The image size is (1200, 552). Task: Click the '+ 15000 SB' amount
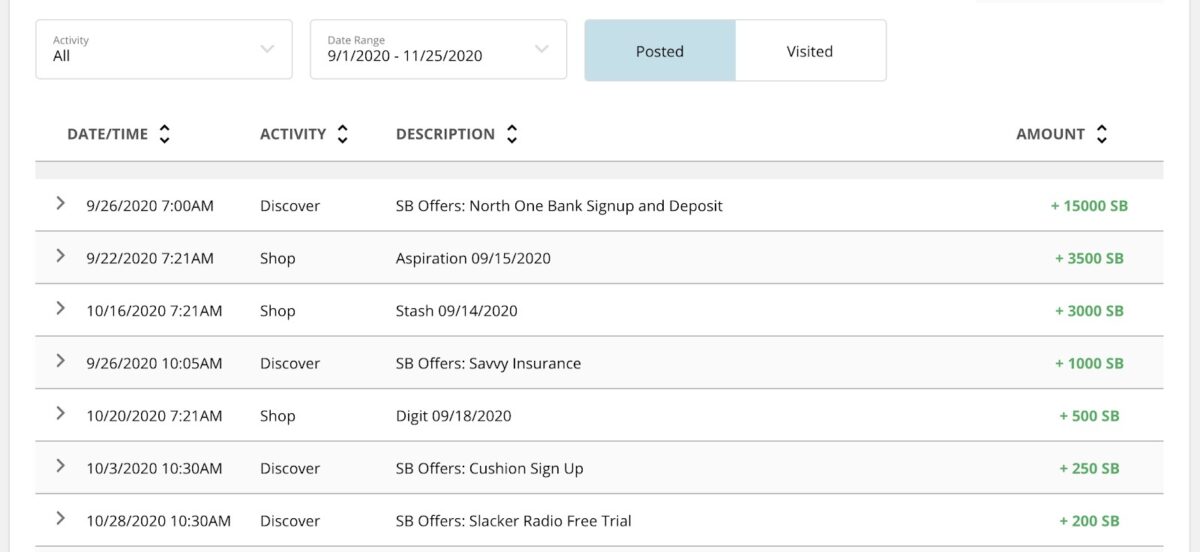pyautogui.click(x=1089, y=206)
